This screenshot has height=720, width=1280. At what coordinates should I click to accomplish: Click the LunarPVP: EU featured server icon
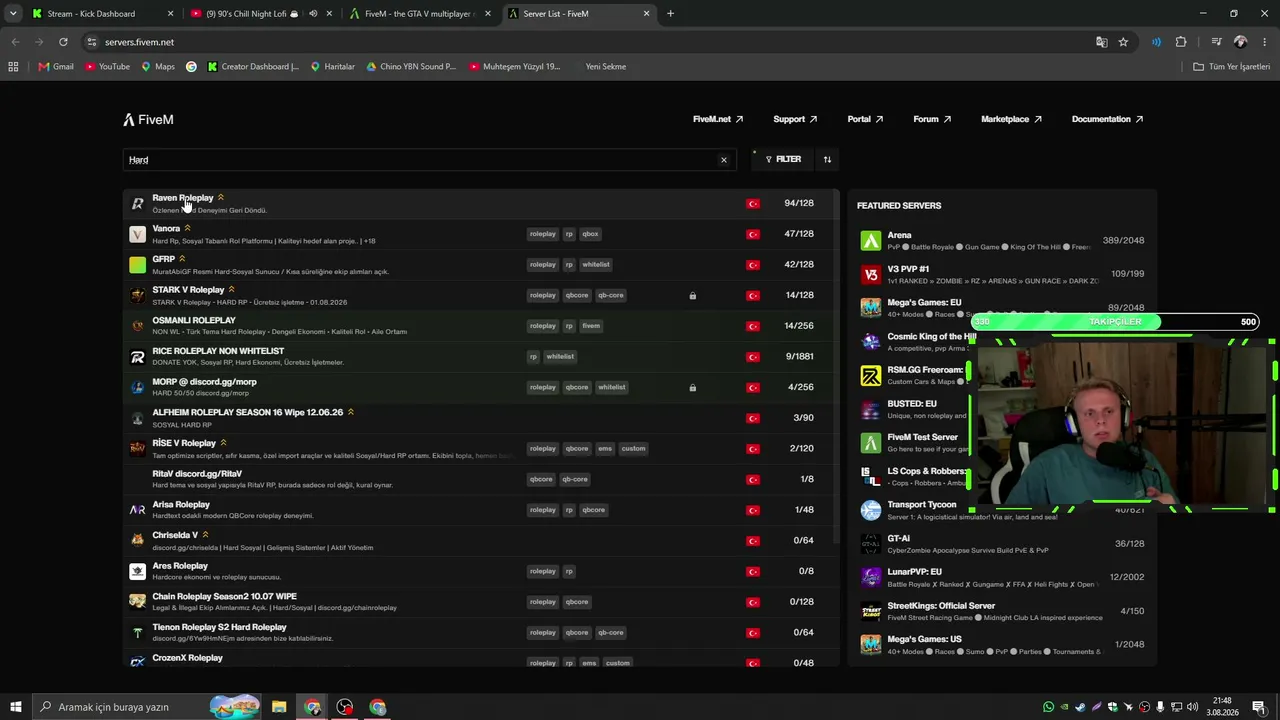click(x=871, y=577)
